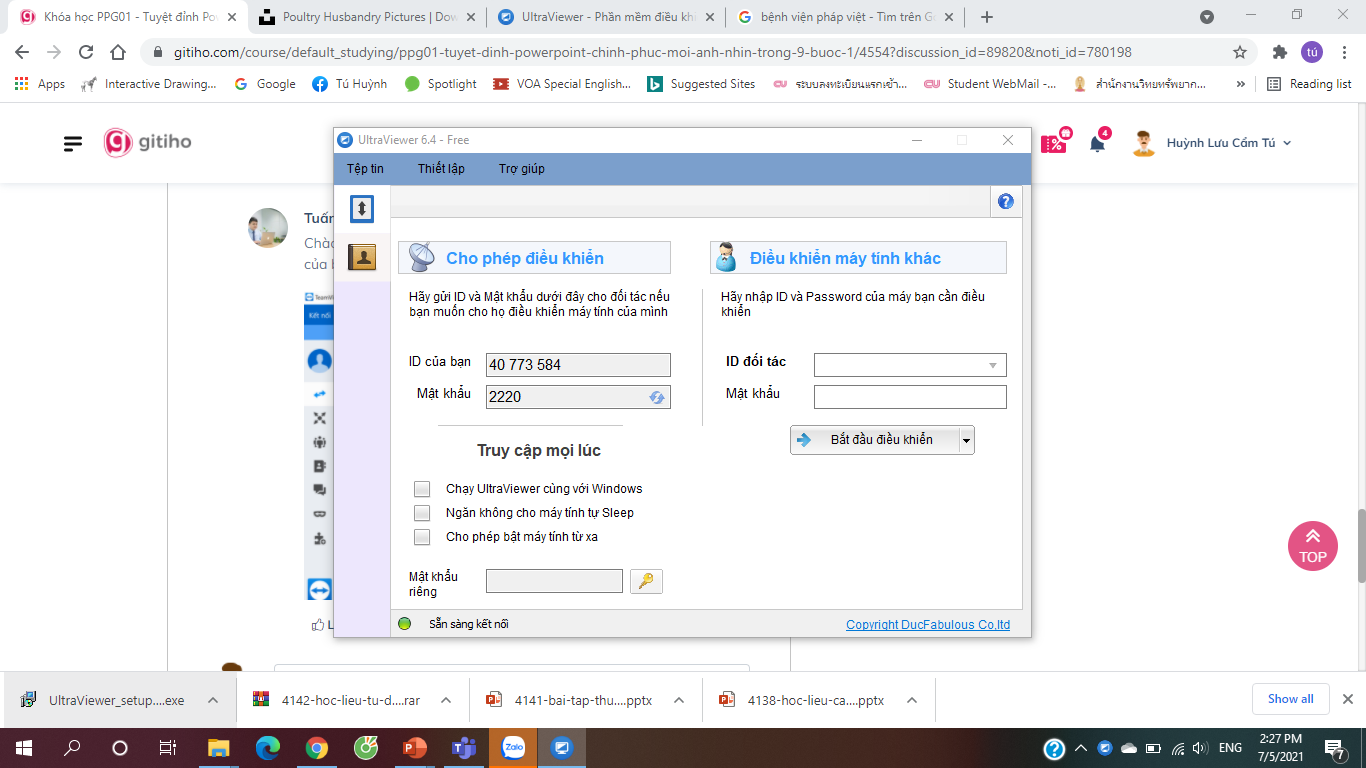This screenshot has width=1366, height=768.
Task: Open the Task View taskbar icon
Action: (168, 748)
